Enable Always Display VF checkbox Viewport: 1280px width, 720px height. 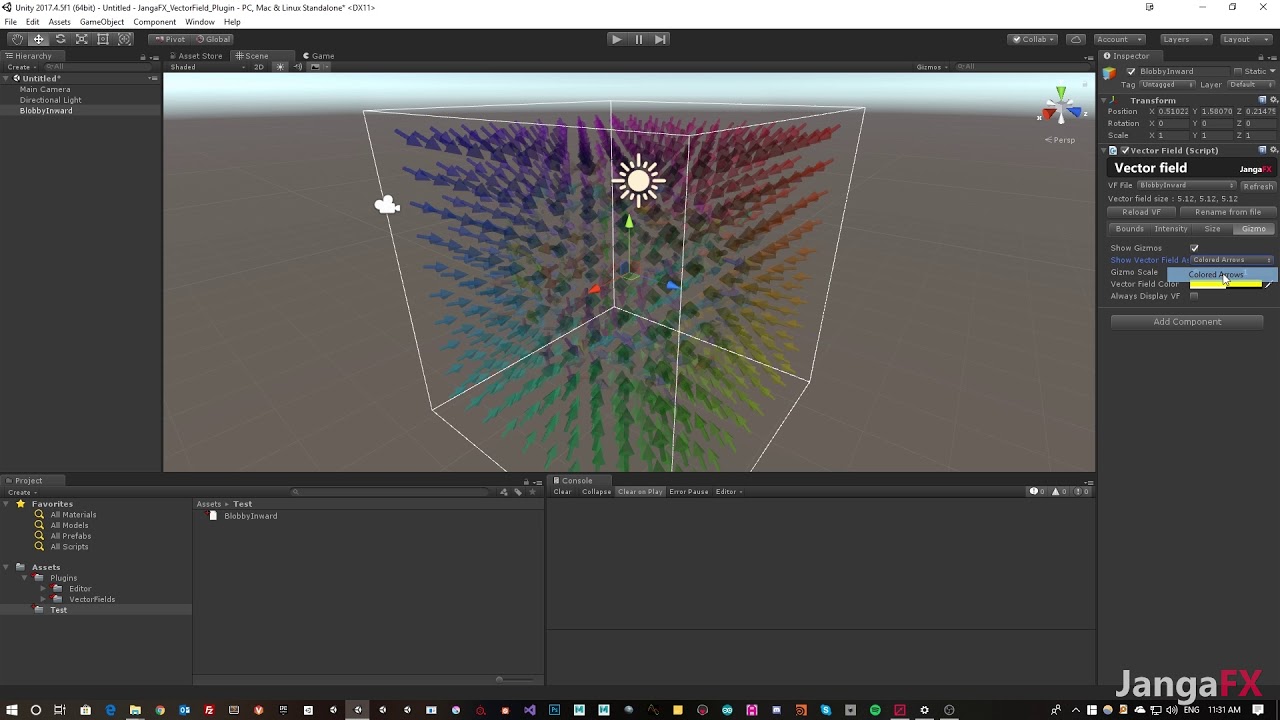coord(1194,296)
